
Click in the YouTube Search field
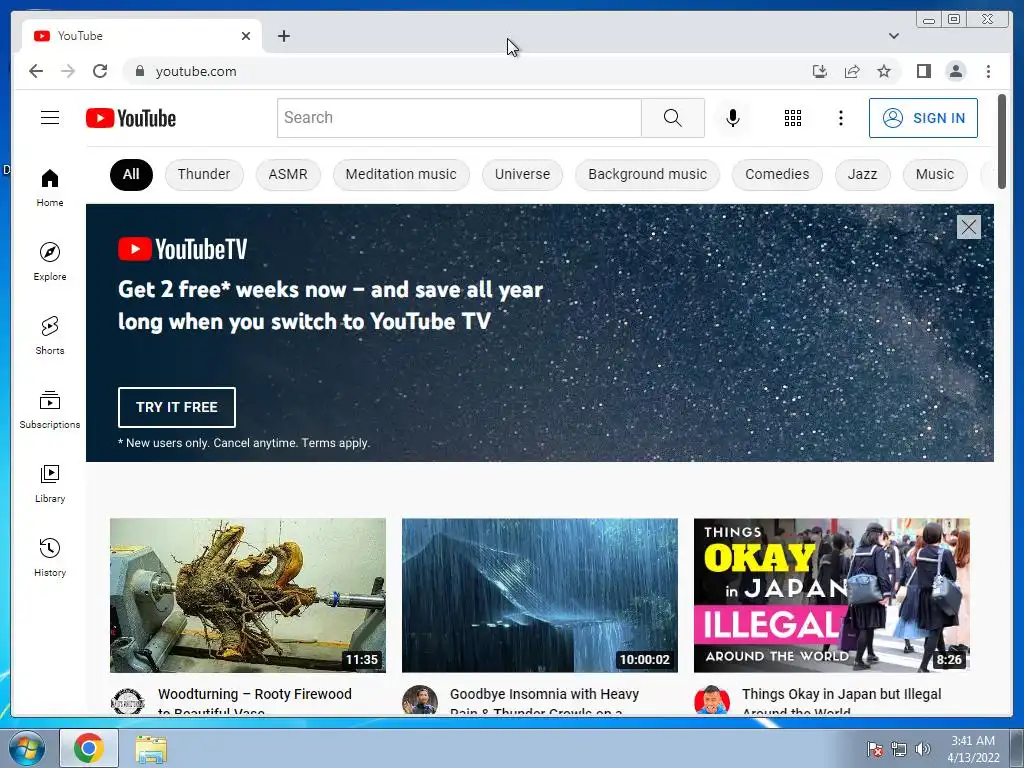click(459, 118)
